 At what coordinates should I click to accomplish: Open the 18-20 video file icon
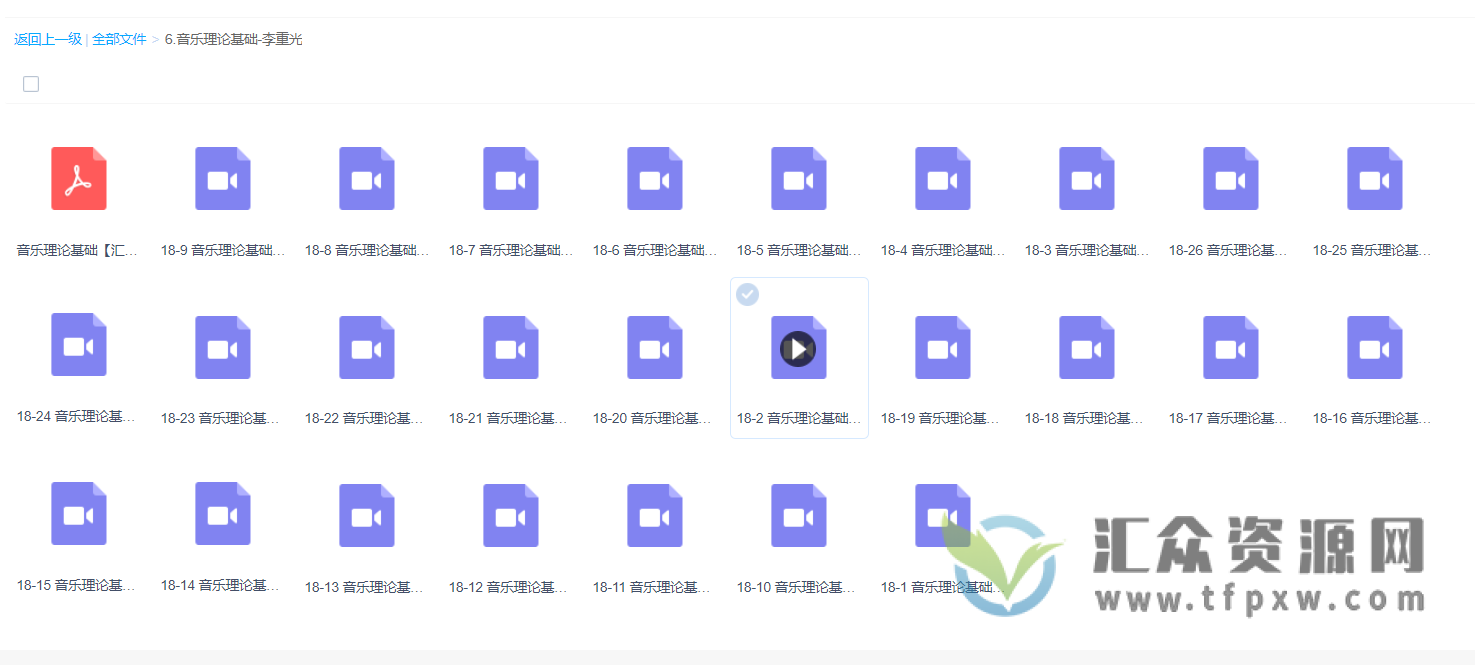click(x=654, y=347)
